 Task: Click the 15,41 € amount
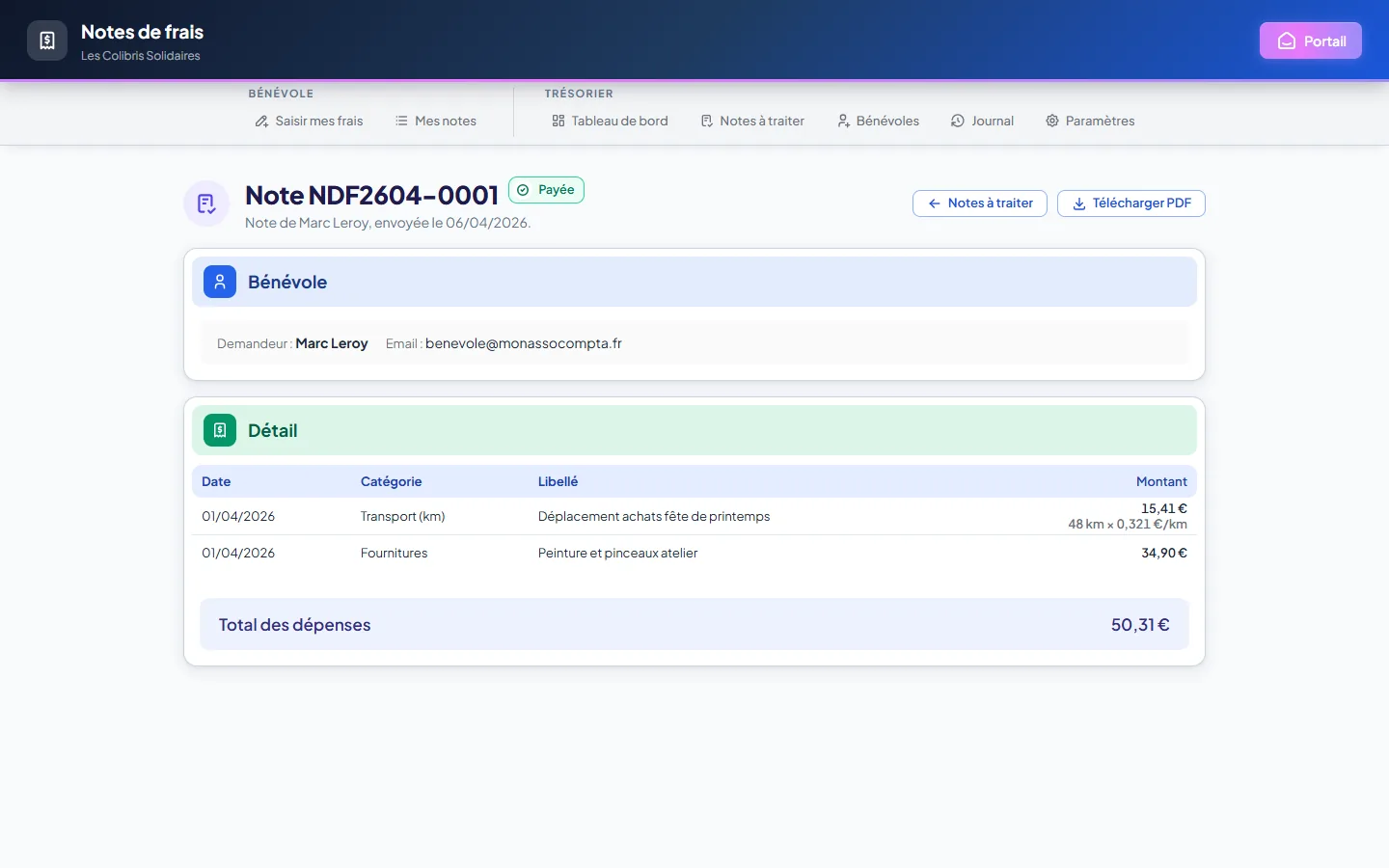pos(1164,508)
